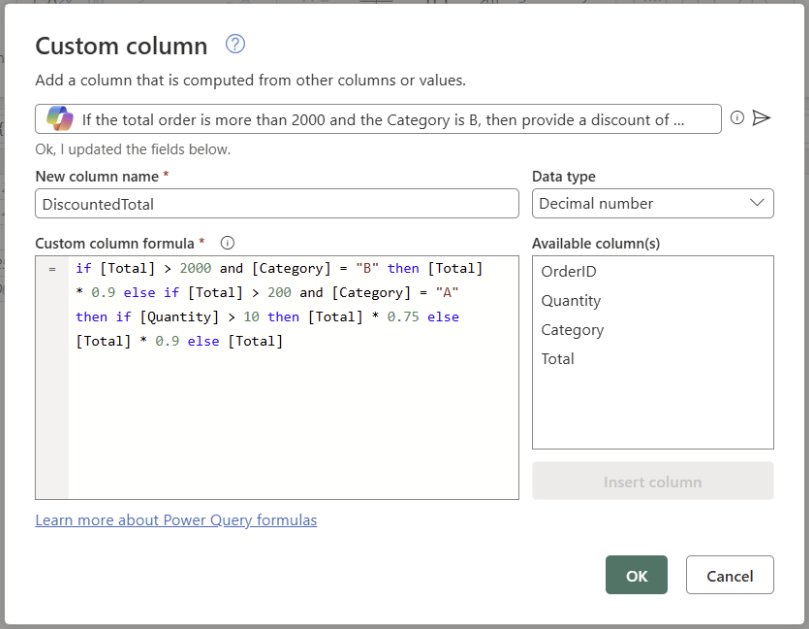Click the info icon beside the Copilot prompt
809x629 pixels.
[x=737, y=118]
